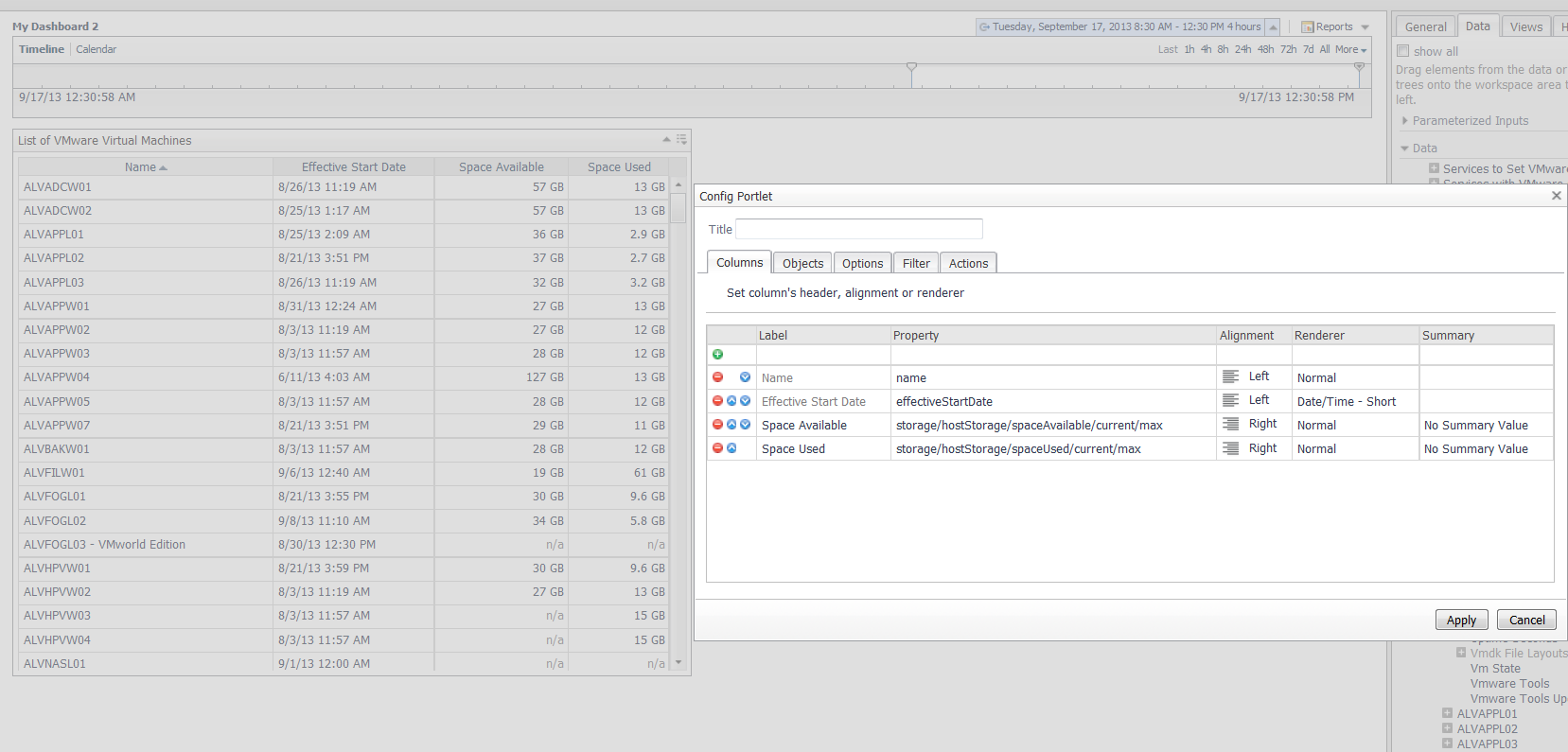Screen dimensions: 1568x752
Task: Set range to last 72h
Action: (x=1288, y=49)
